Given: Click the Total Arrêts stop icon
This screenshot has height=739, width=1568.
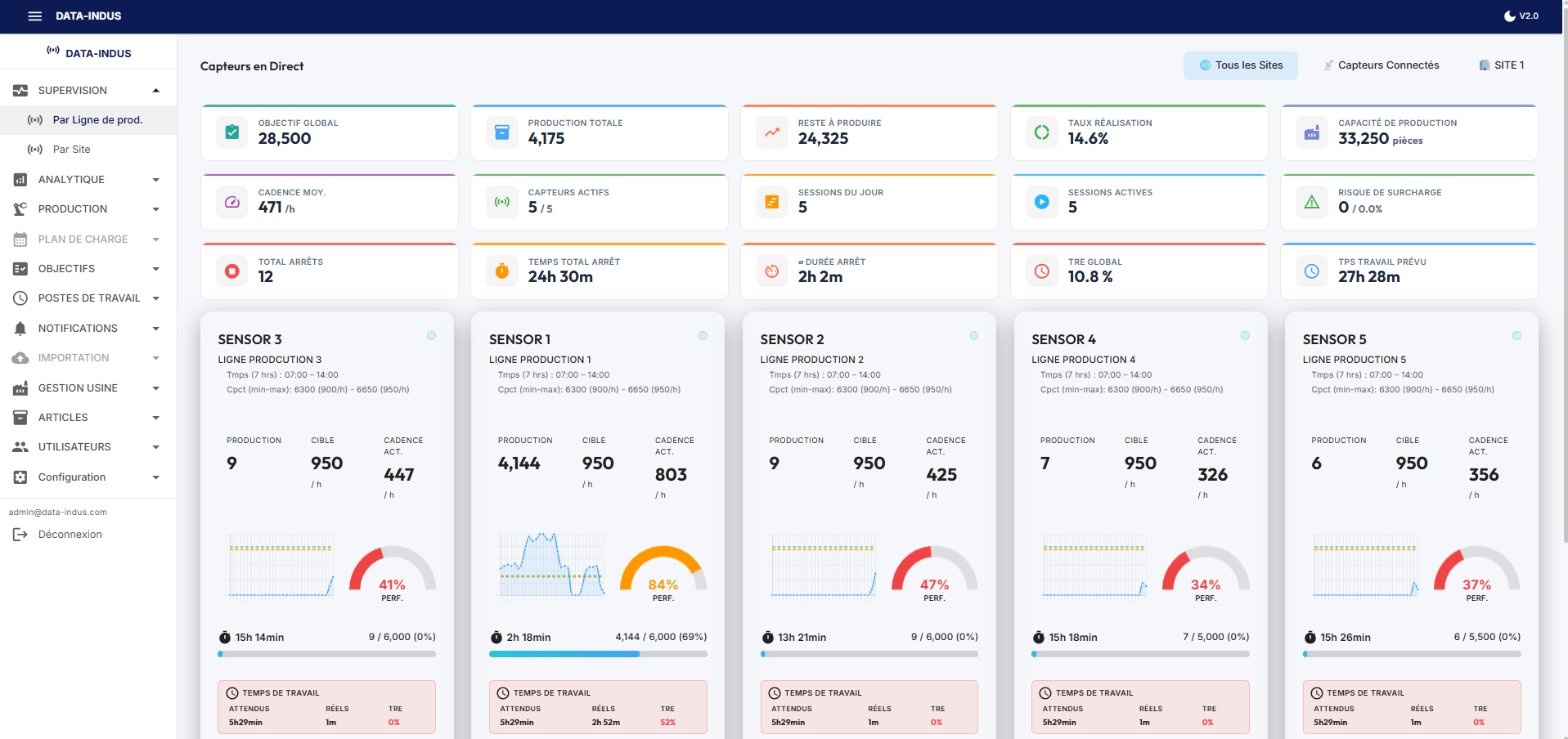Looking at the screenshot, I should pyautogui.click(x=232, y=271).
